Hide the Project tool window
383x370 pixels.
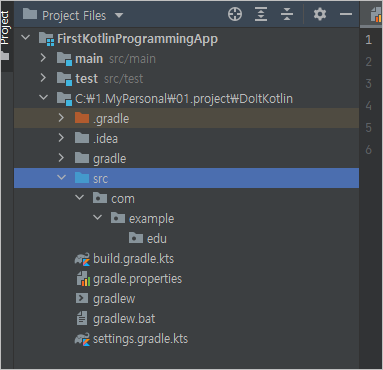tap(346, 14)
